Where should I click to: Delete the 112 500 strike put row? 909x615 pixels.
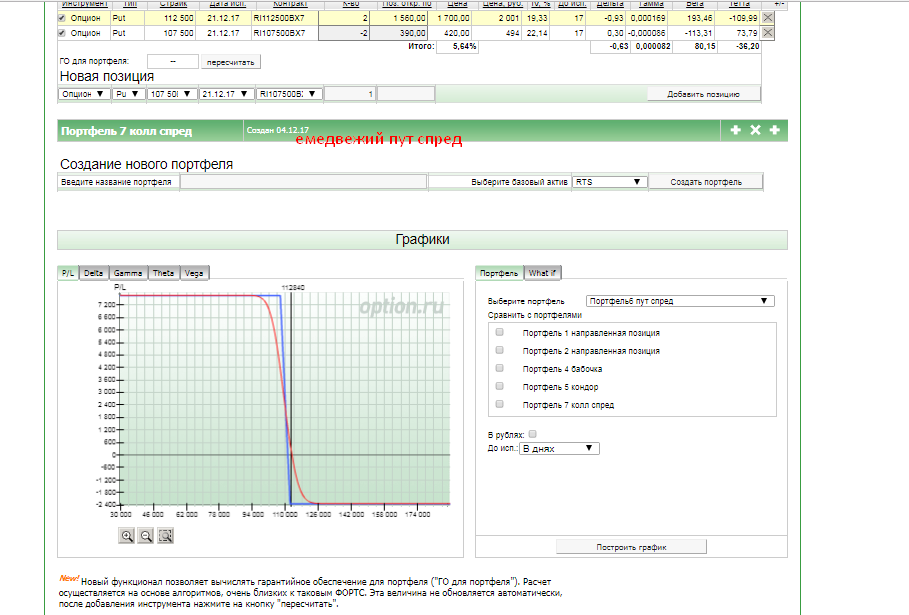pyautogui.click(x=768, y=18)
